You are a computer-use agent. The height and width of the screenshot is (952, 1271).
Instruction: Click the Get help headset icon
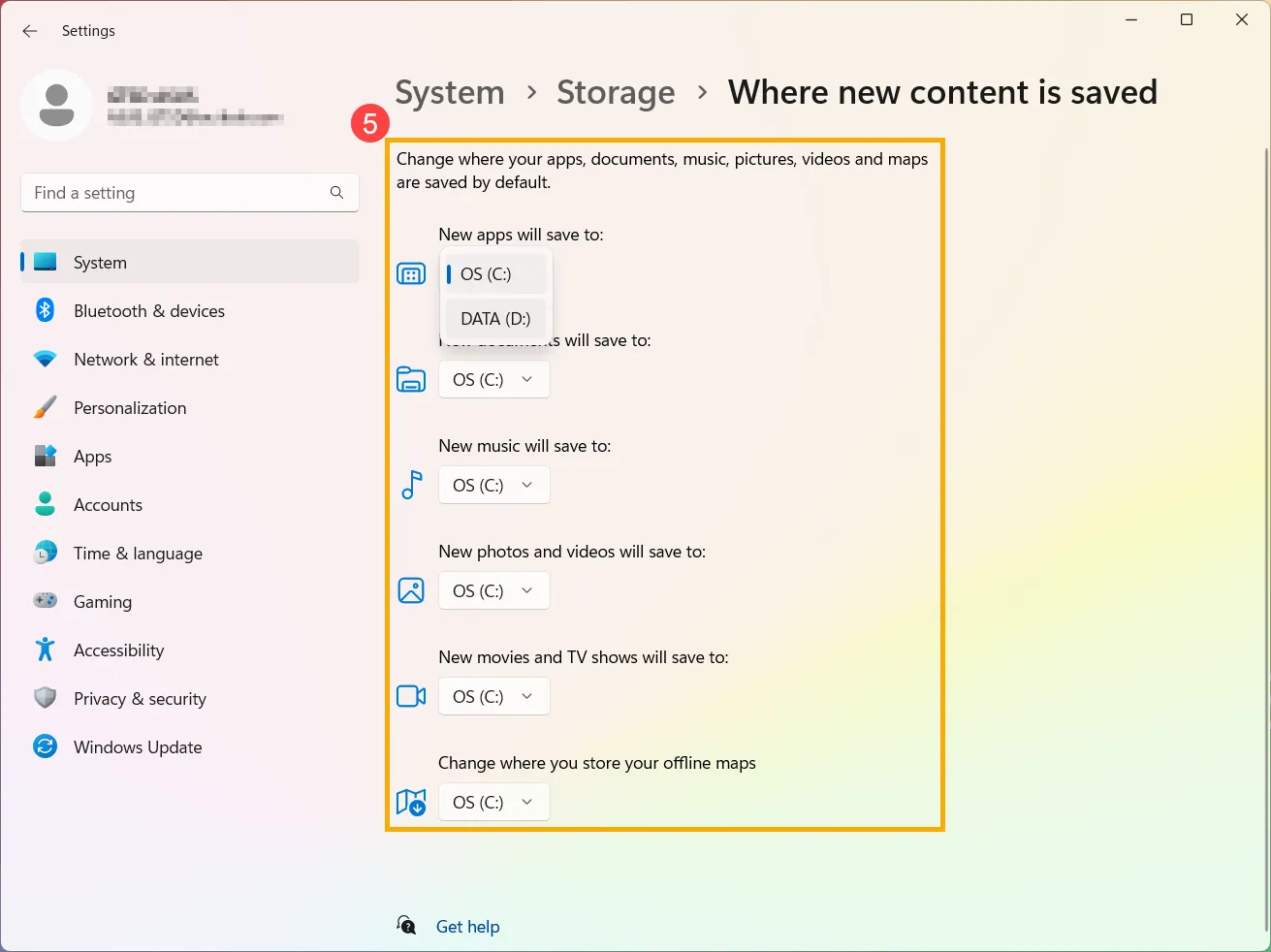pos(407,926)
